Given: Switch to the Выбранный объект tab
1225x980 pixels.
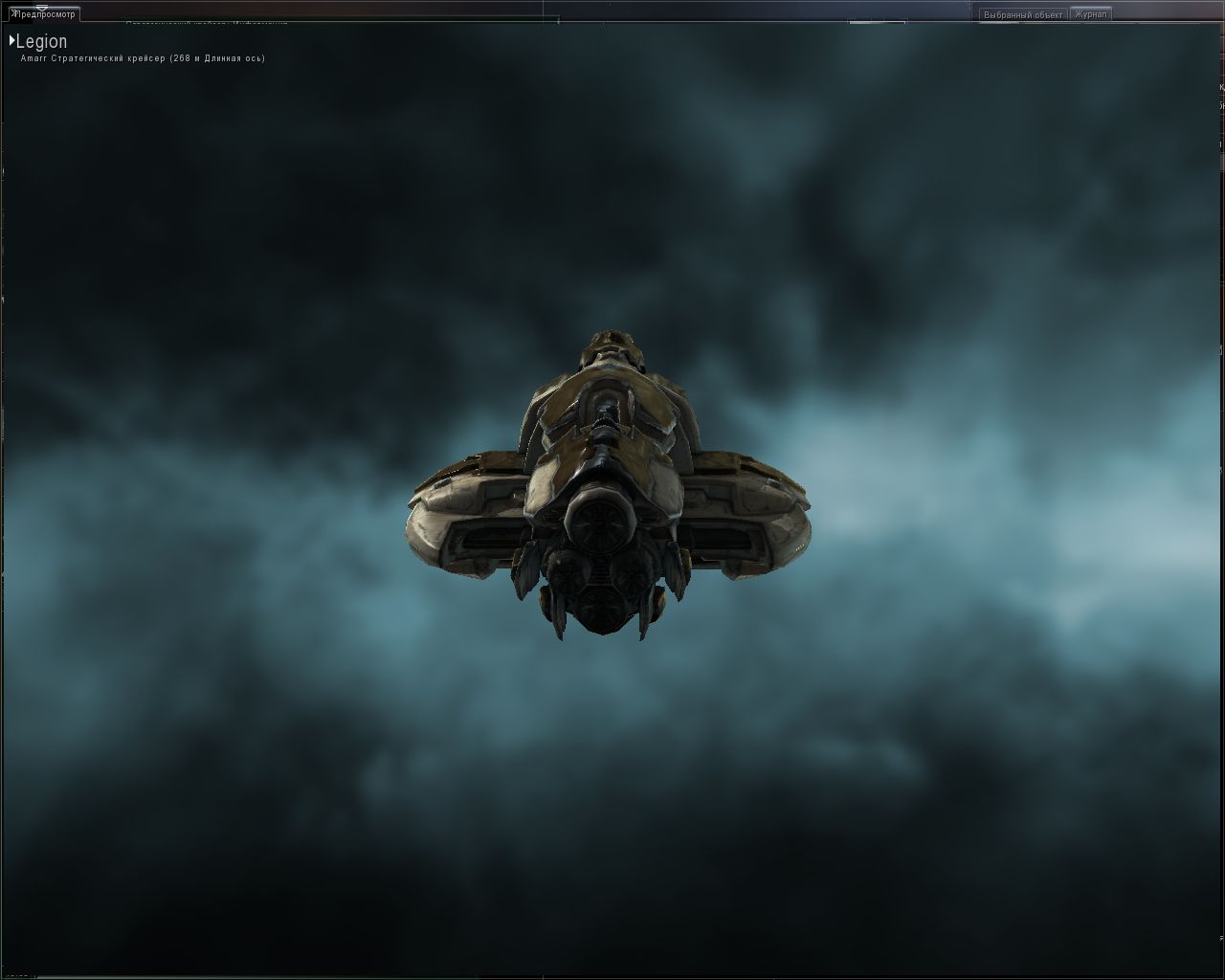Looking at the screenshot, I should click(x=1023, y=14).
